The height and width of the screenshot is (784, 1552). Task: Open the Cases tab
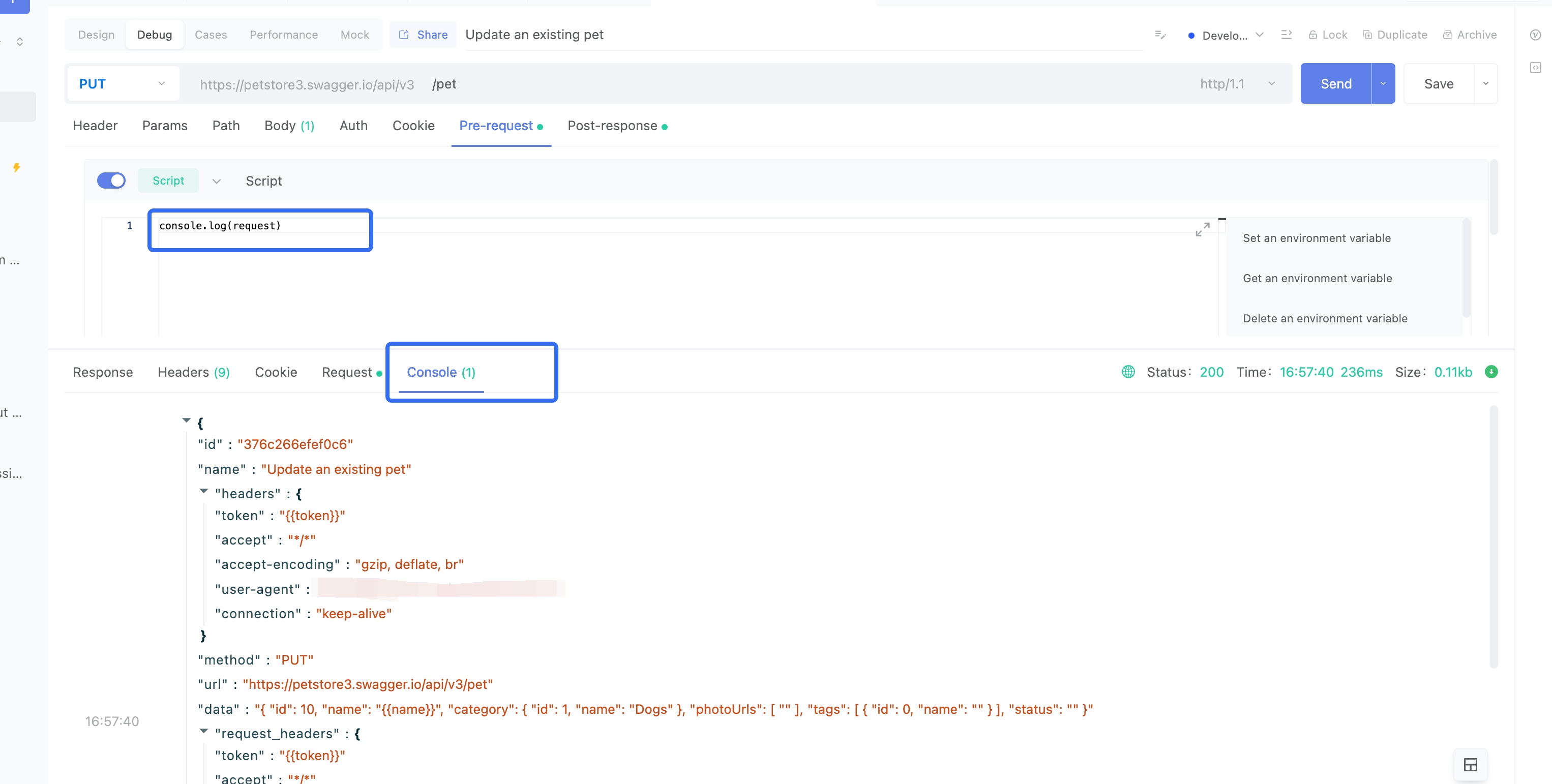tap(211, 35)
